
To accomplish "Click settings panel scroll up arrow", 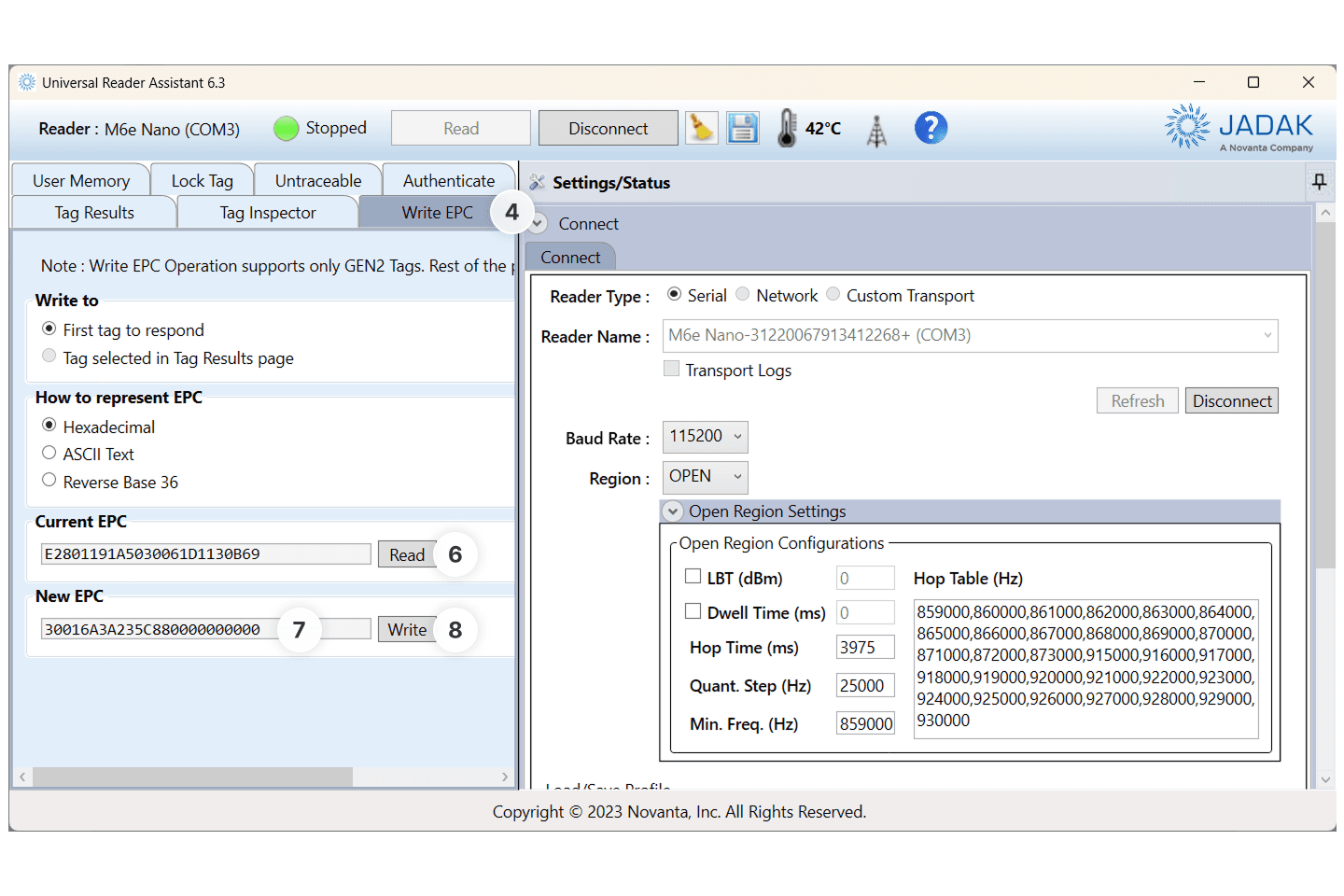I will [x=1325, y=213].
